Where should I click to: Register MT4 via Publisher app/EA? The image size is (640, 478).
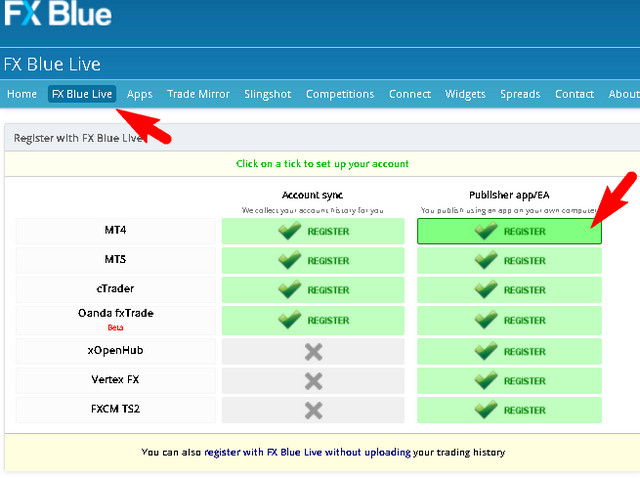(x=509, y=231)
